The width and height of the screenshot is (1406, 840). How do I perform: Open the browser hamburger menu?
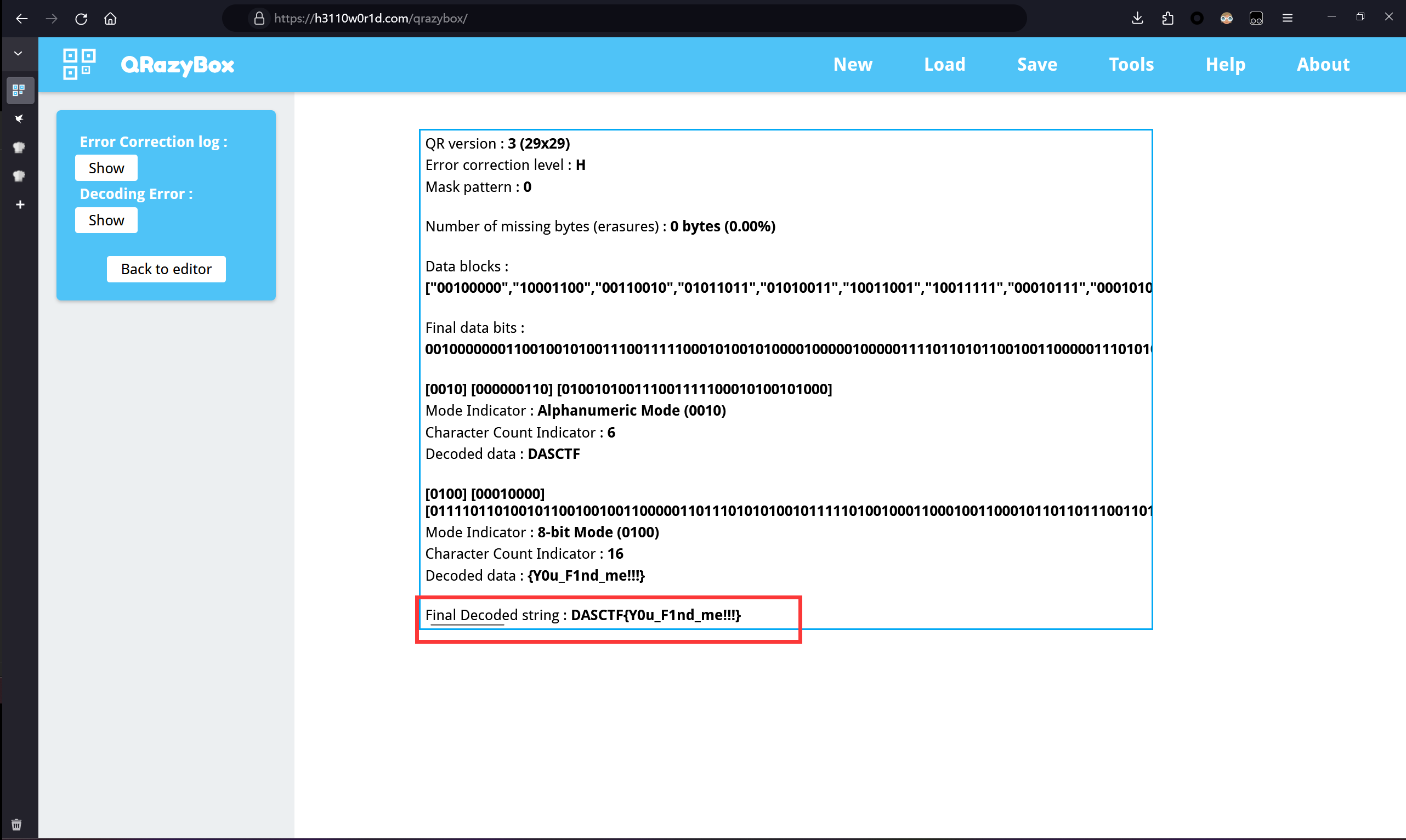pyautogui.click(x=1287, y=19)
